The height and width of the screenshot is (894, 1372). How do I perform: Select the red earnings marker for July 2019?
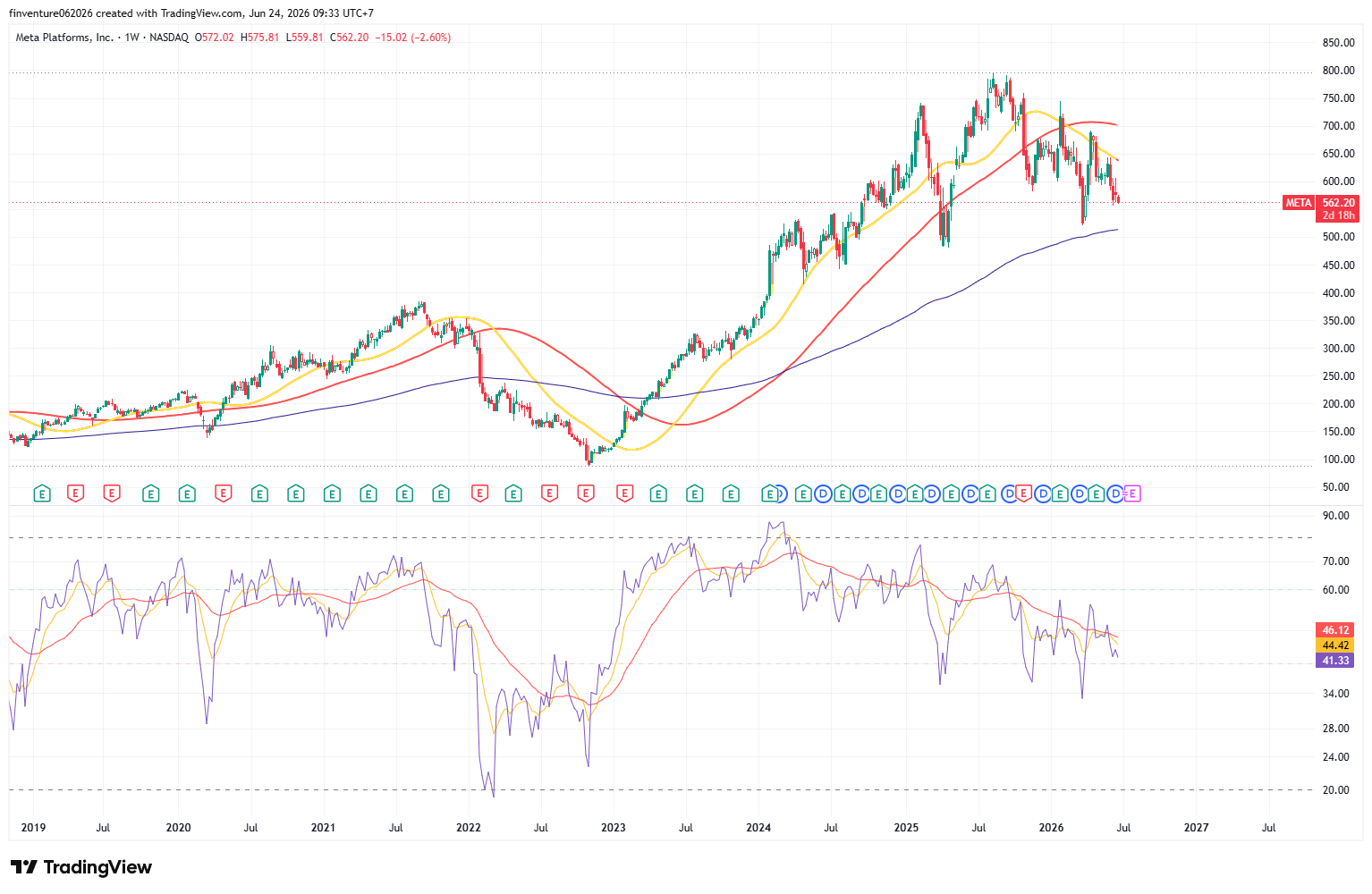112,493
